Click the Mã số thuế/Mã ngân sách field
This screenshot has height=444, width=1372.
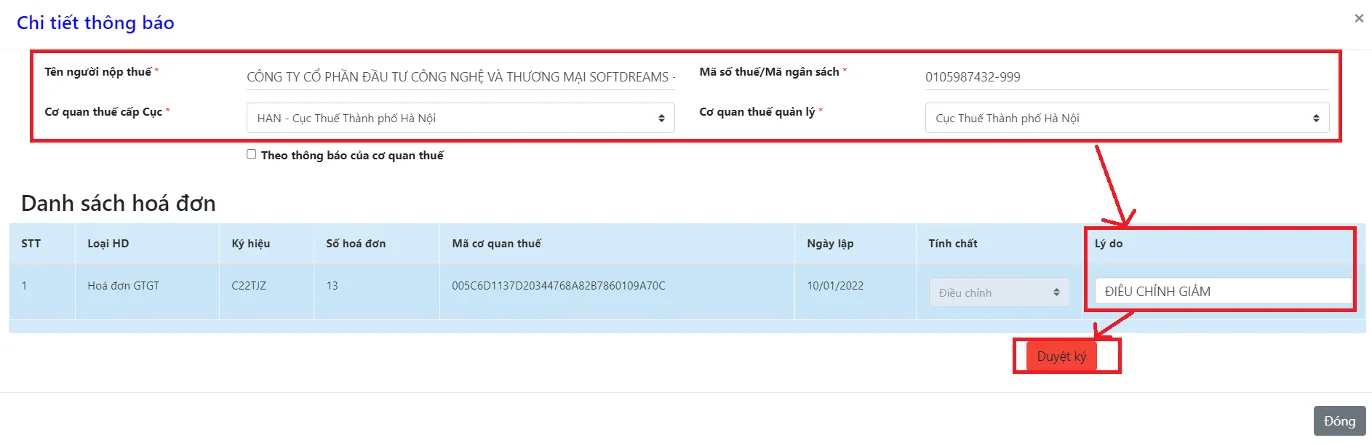[x=1127, y=76]
